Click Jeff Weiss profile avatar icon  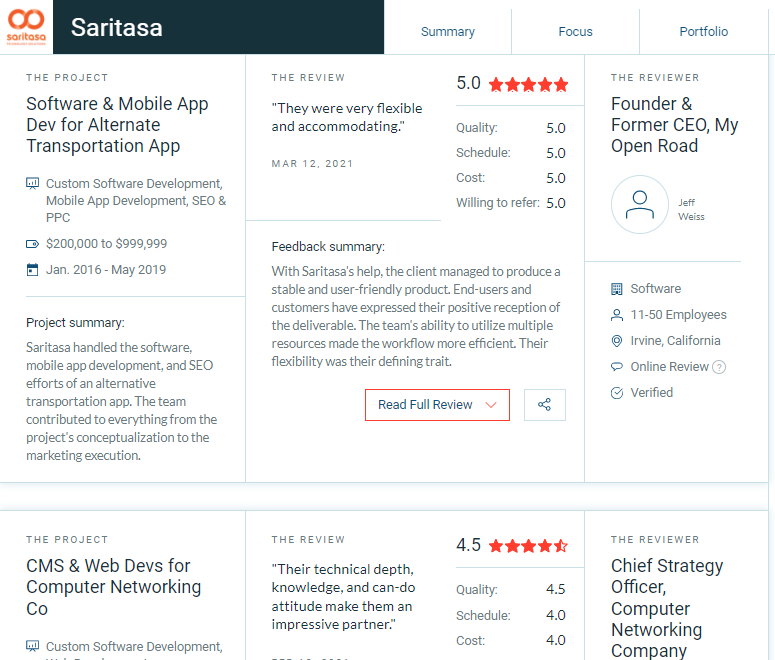(x=640, y=204)
